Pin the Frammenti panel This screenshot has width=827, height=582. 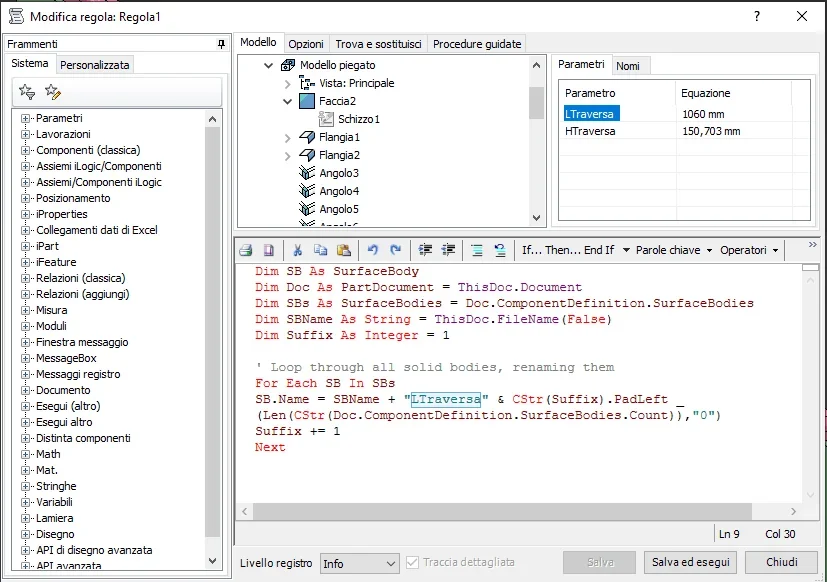[221, 44]
